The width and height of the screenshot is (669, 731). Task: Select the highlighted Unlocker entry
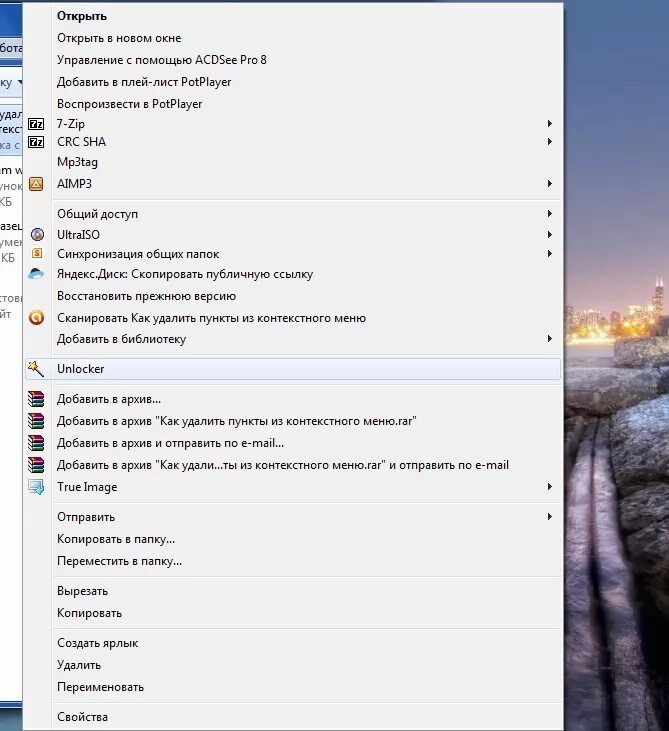293,369
